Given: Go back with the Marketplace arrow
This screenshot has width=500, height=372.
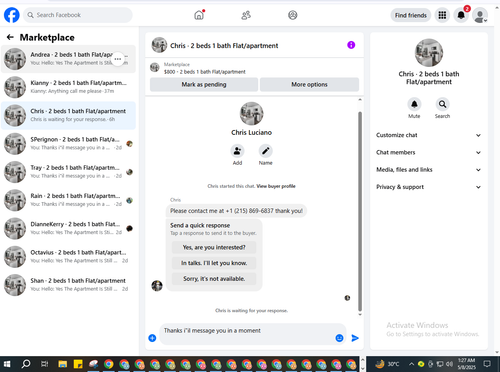Looking at the screenshot, I should (10, 37).
